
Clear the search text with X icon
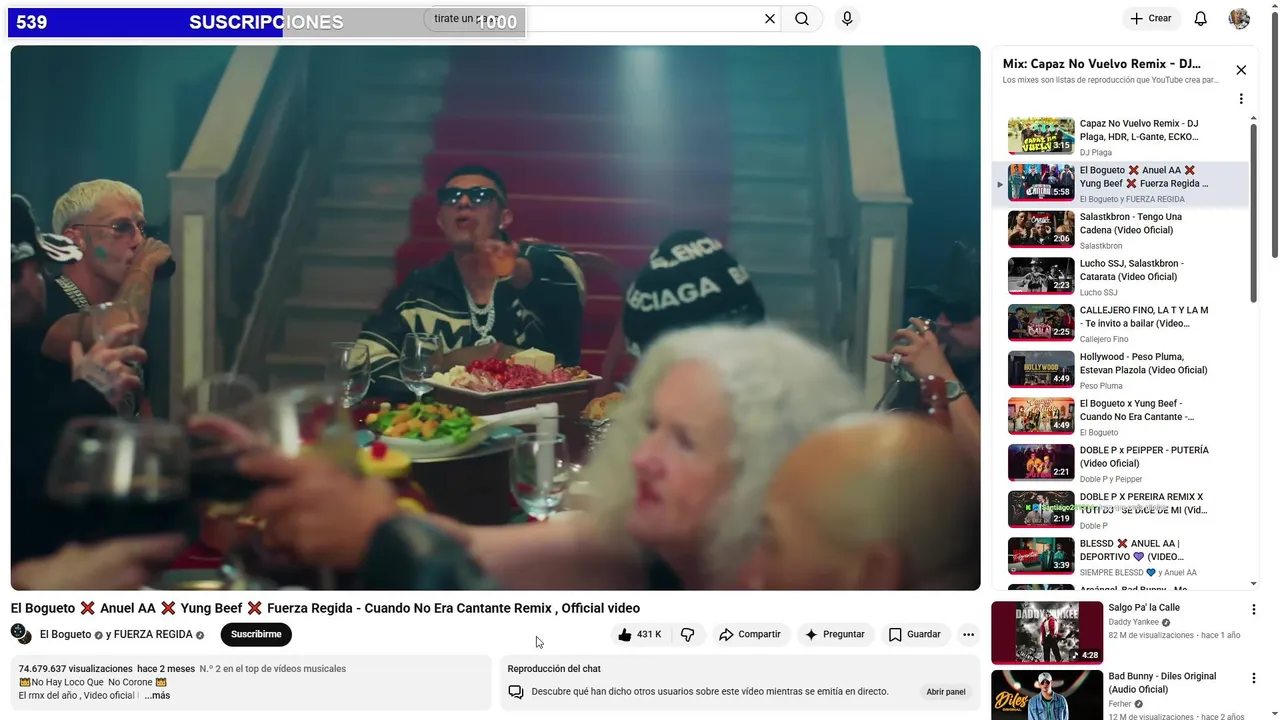pyautogui.click(x=770, y=19)
